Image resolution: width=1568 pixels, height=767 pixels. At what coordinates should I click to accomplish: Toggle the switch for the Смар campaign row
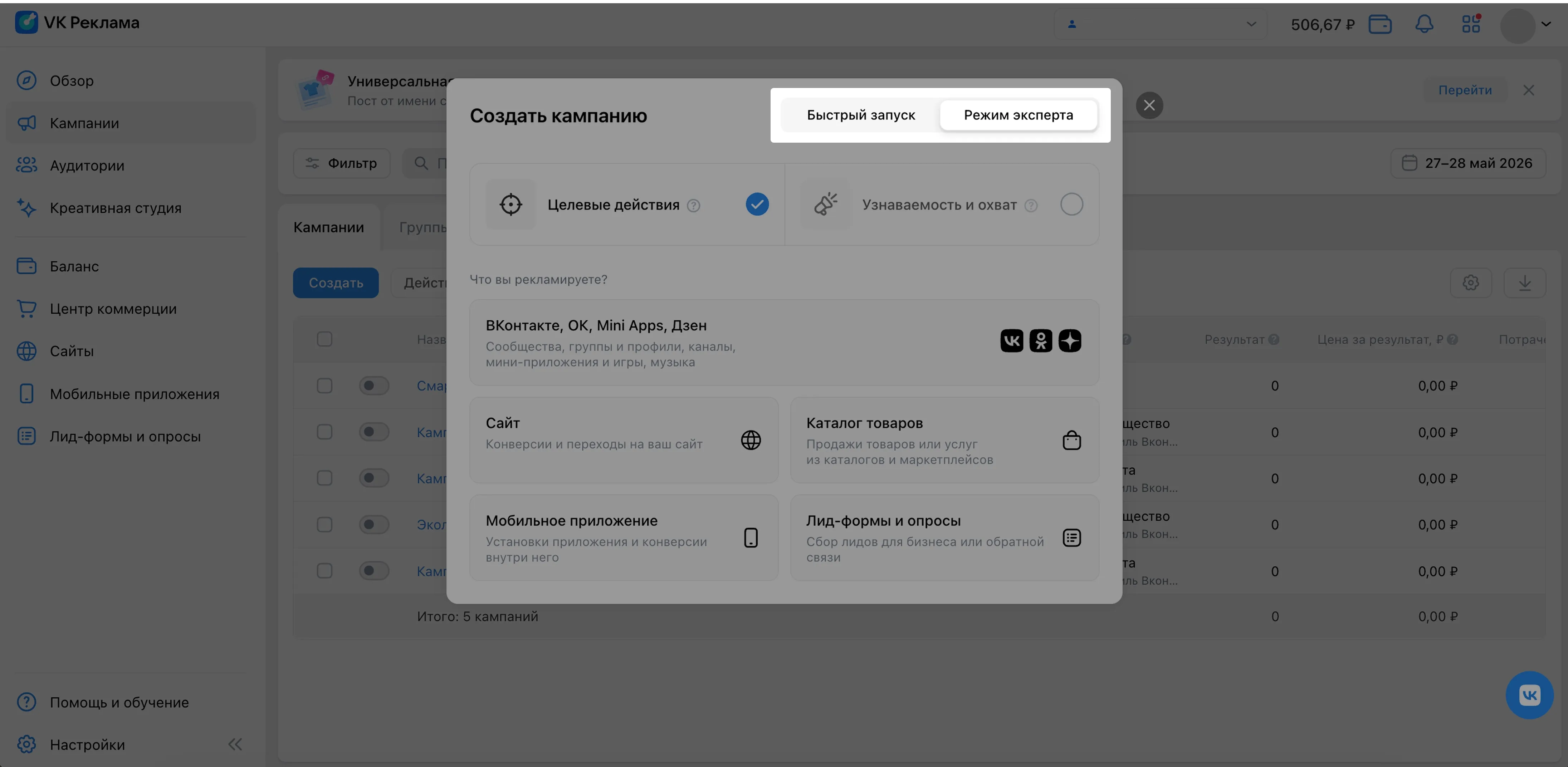pos(374,385)
